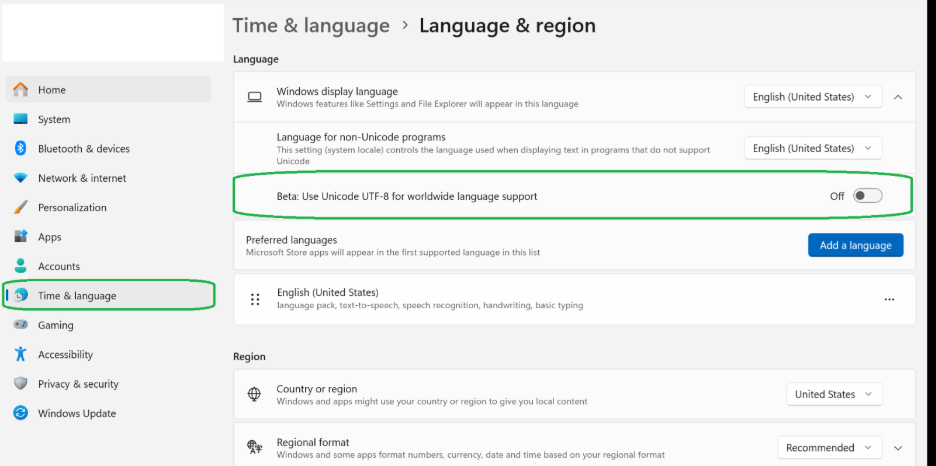Click the Accounts person icon
936x466 pixels.
20,266
